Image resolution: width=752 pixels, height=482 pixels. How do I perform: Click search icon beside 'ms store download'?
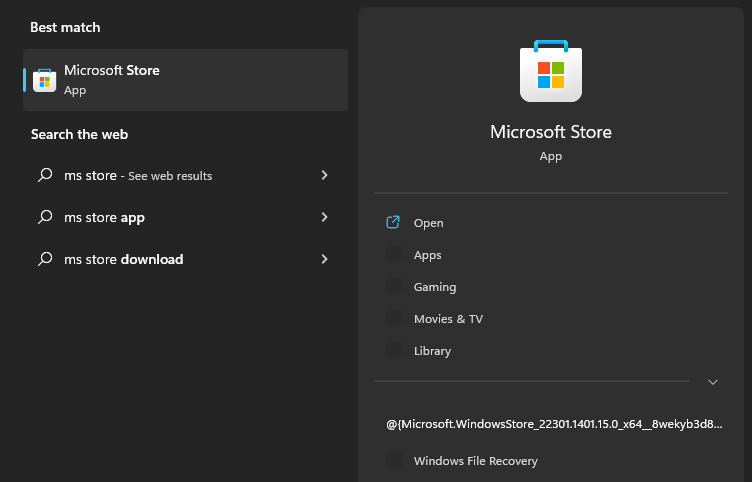click(x=45, y=259)
